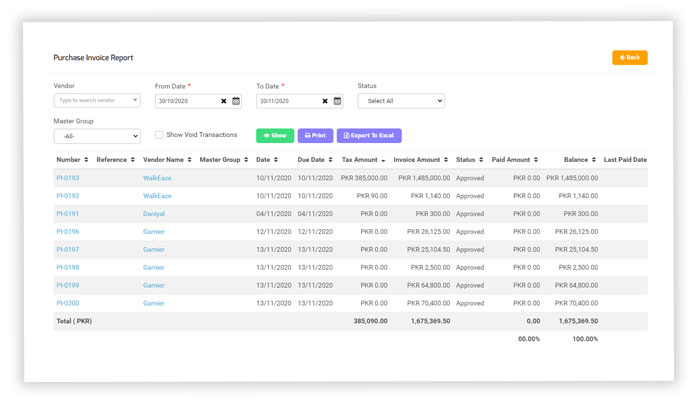This screenshot has width=699, height=403.
Task: Open the Master Group dropdown
Action: pos(96,136)
